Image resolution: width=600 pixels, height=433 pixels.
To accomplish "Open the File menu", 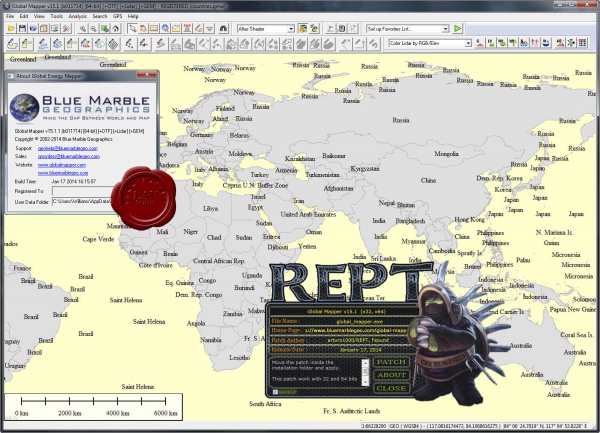I will tap(10, 16).
